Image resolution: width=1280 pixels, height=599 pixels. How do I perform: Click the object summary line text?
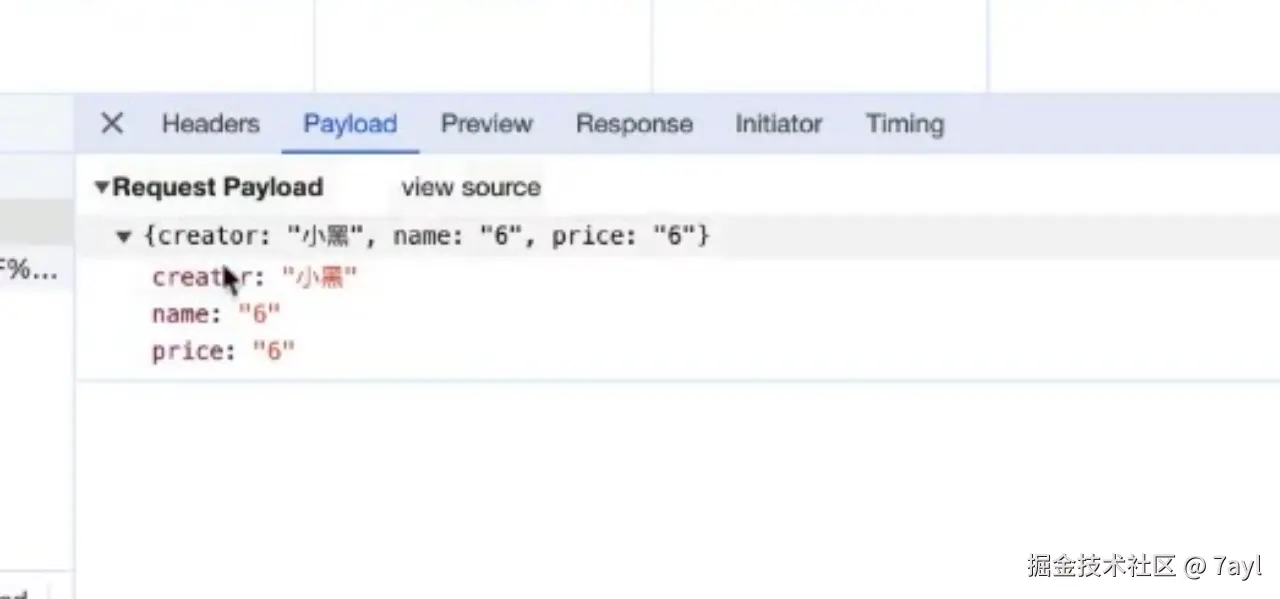click(427, 237)
